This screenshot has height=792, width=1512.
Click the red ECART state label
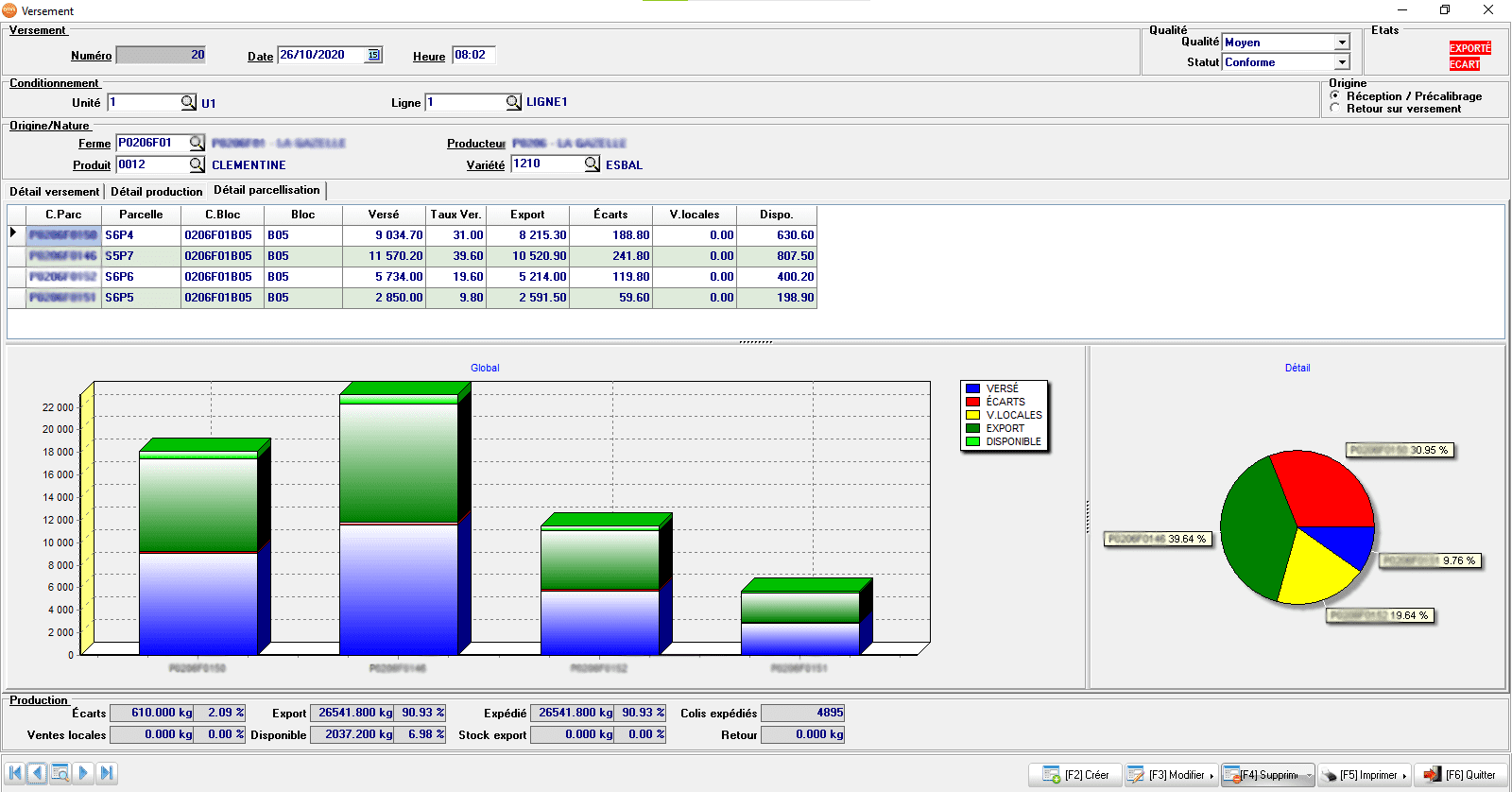(1465, 64)
